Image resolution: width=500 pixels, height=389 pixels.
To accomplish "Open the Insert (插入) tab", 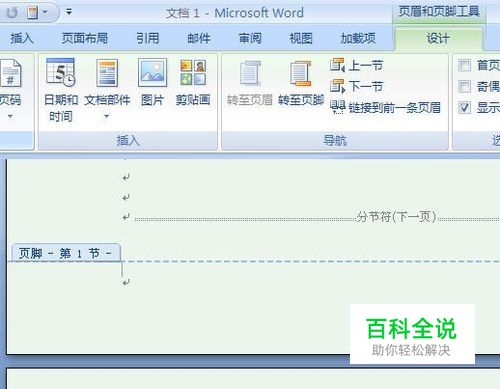I will coord(21,38).
